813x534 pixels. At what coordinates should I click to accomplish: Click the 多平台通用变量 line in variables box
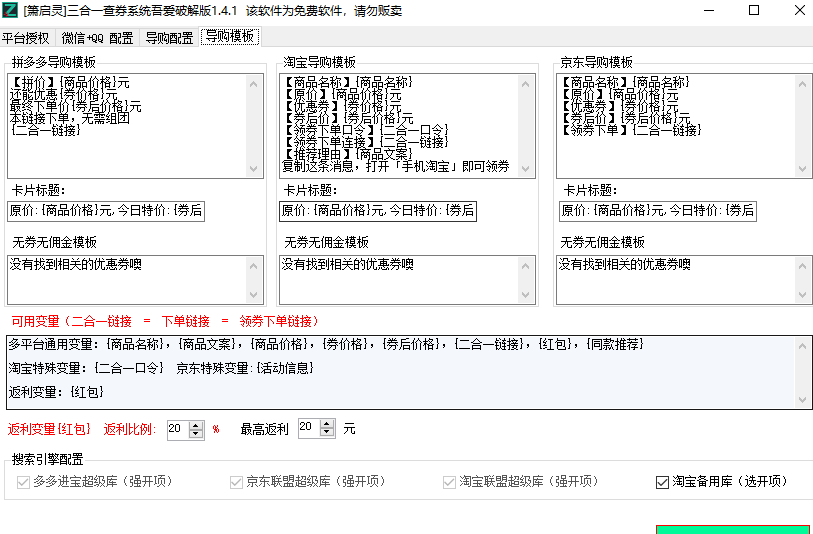[x=326, y=344]
